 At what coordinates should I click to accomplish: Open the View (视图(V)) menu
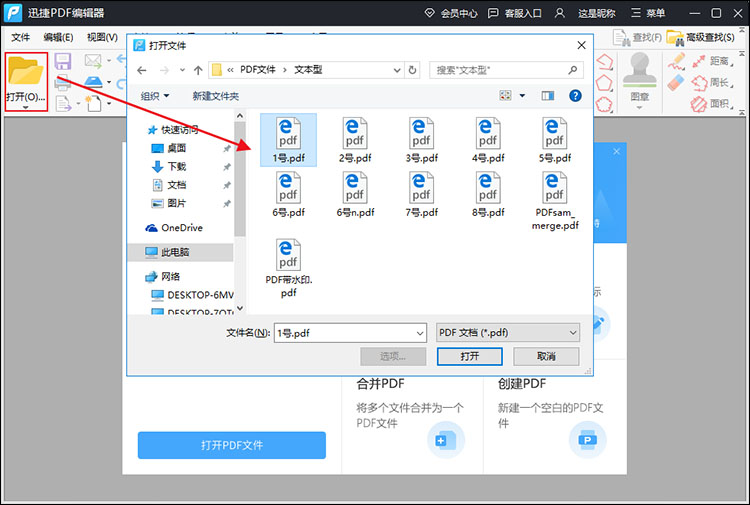coord(102,37)
